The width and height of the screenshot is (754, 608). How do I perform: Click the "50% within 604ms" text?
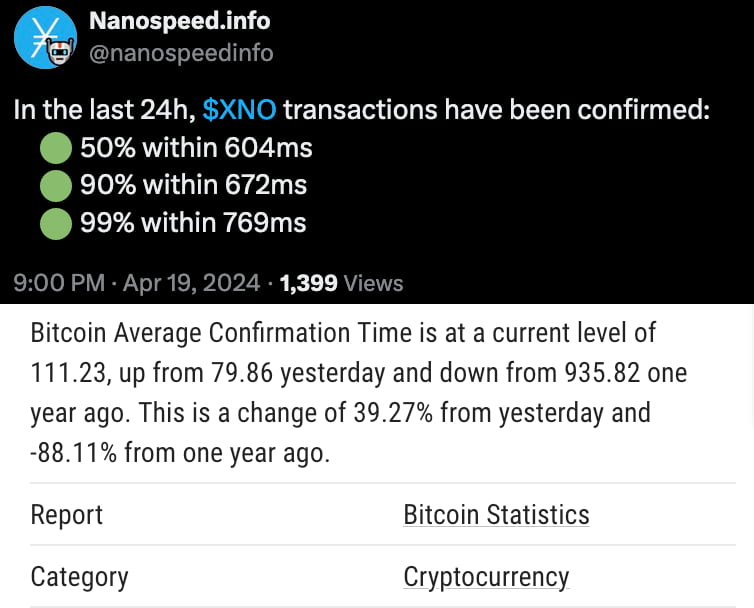(x=196, y=149)
